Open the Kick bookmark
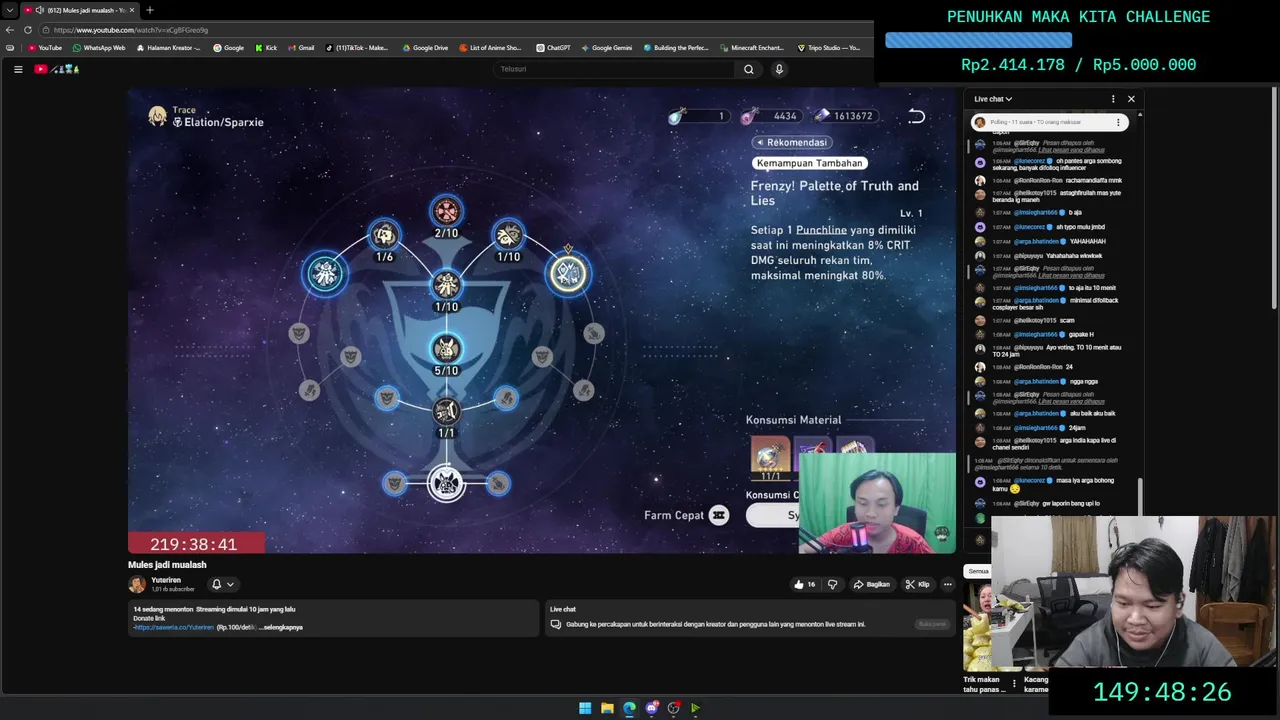Screen dimensions: 1280x720 click(x=266, y=48)
